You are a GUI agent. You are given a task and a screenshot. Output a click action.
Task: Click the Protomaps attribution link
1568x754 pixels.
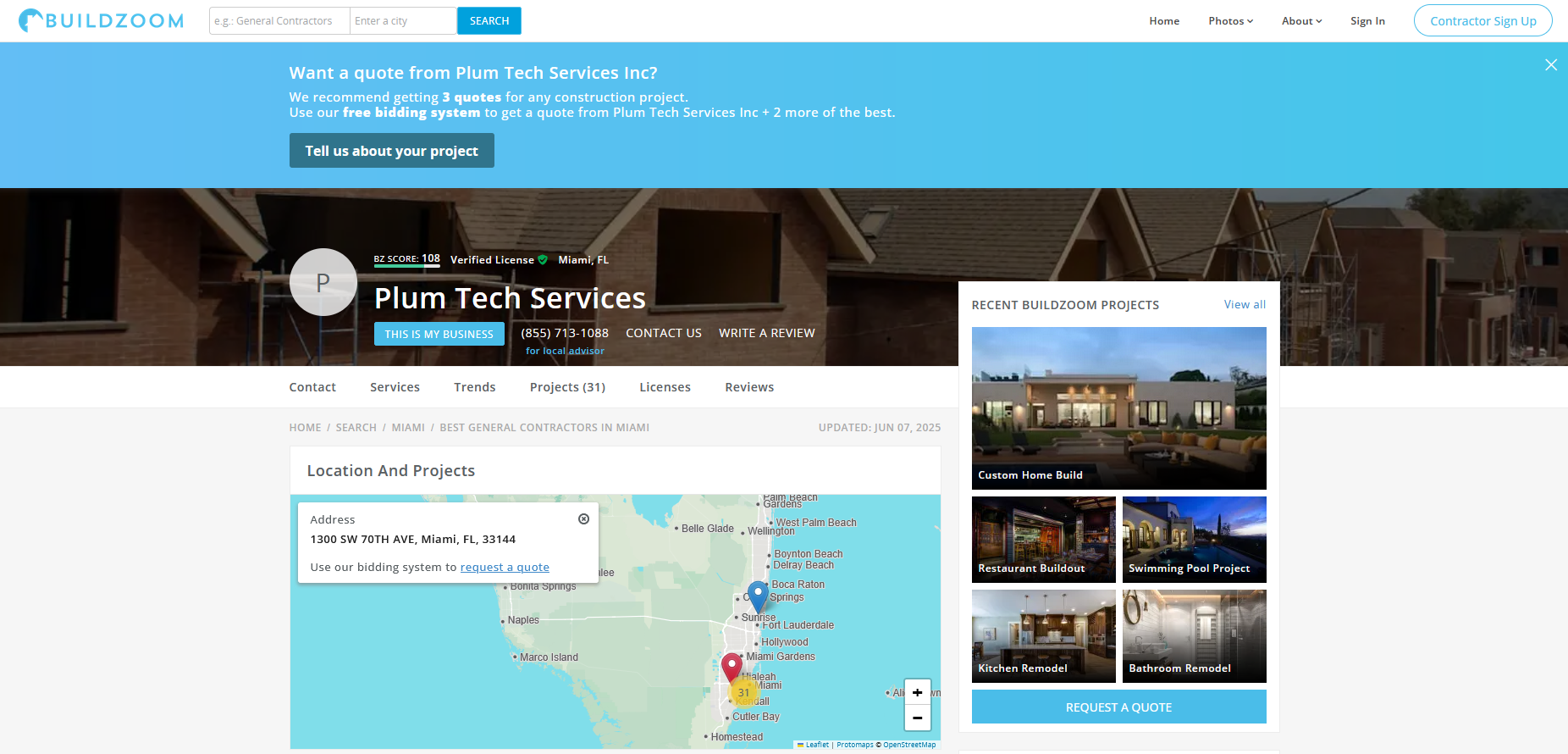855,745
